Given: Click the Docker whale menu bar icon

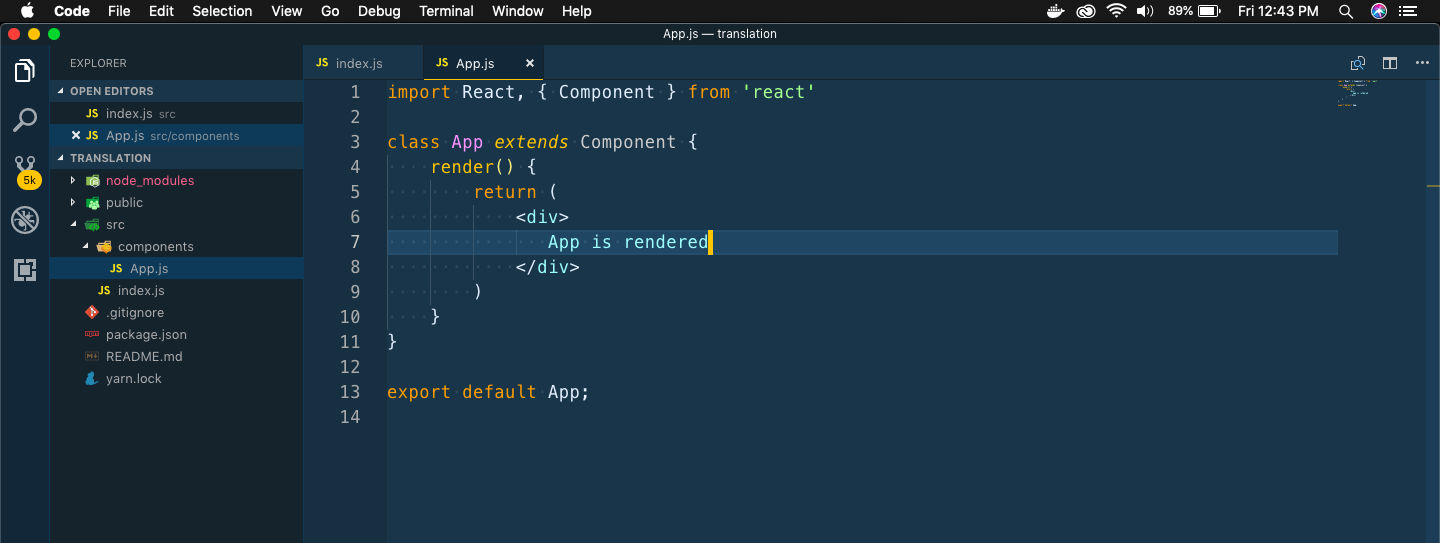Looking at the screenshot, I should coord(1056,11).
